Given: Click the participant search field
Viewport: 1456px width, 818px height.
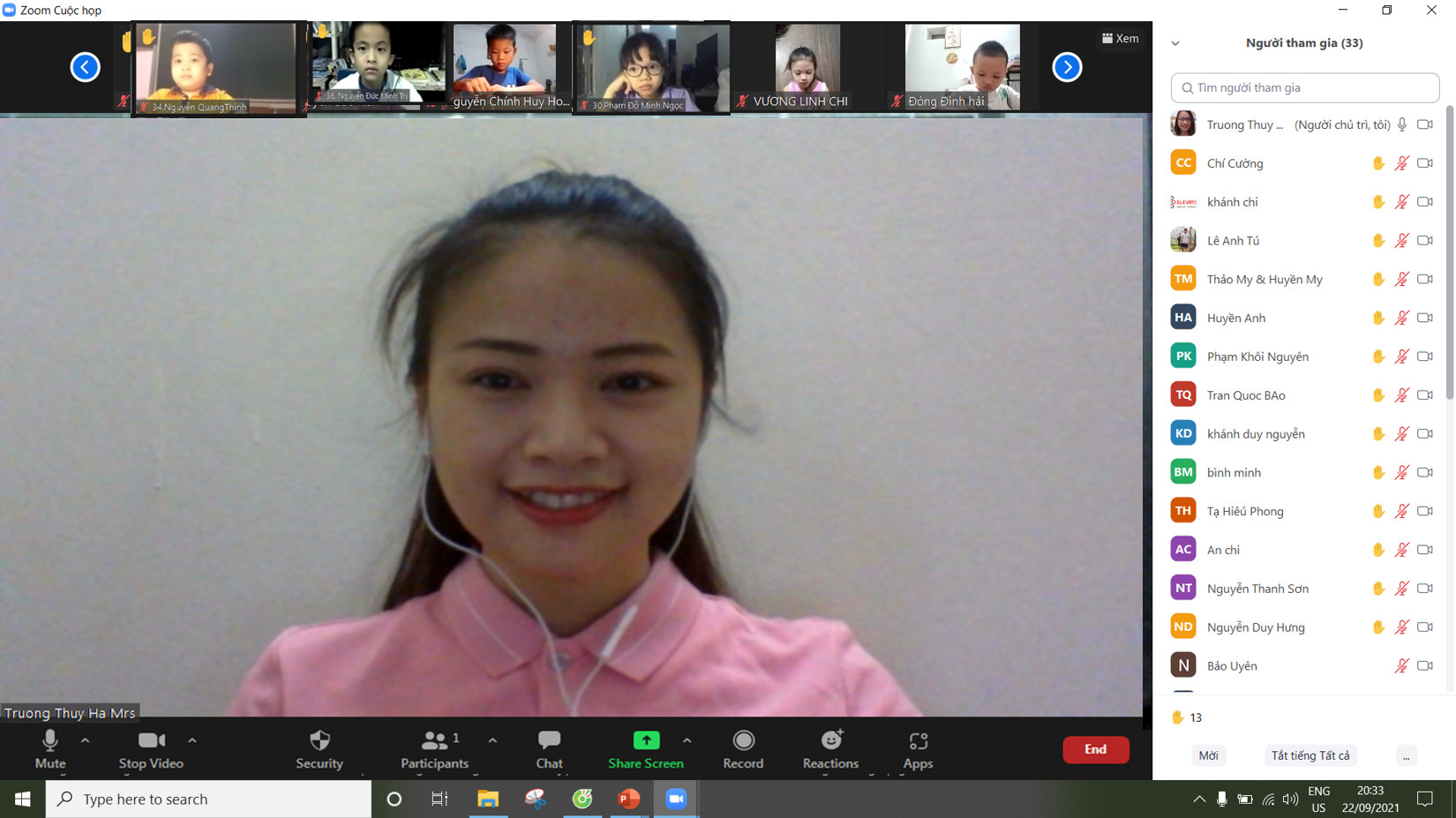Looking at the screenshot, I should click(1304, 88).
